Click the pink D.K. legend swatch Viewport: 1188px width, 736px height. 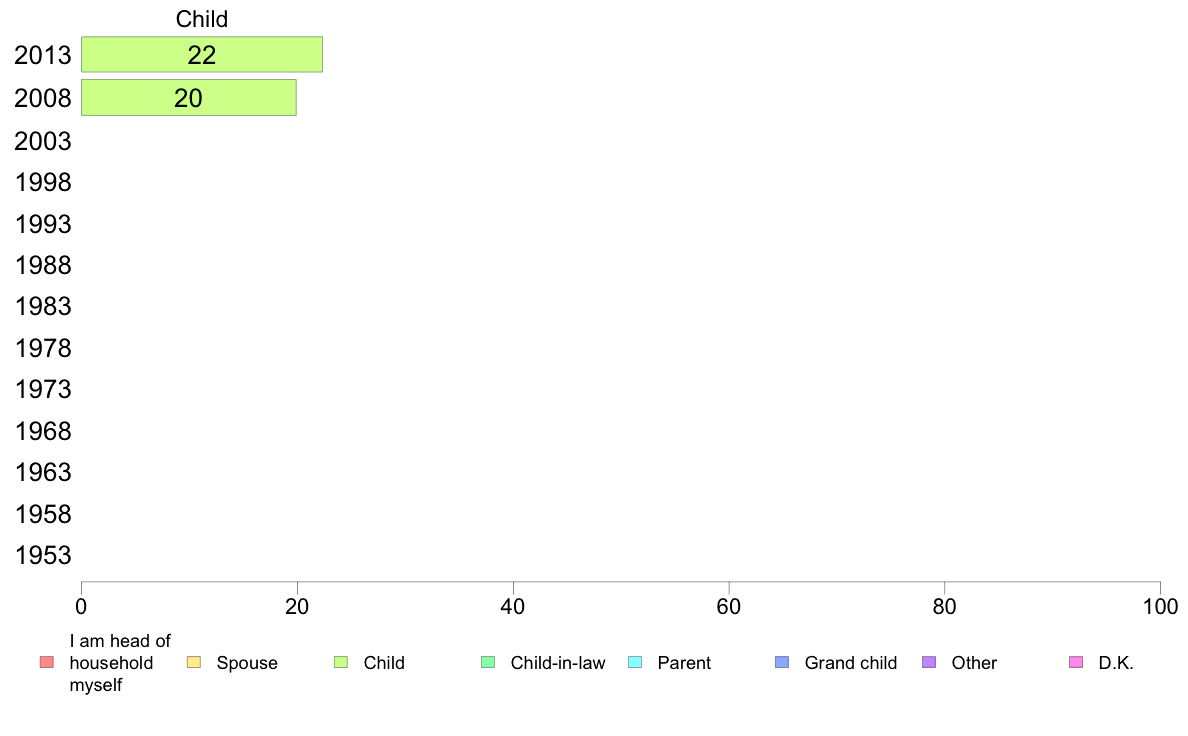click(1076, 662)
